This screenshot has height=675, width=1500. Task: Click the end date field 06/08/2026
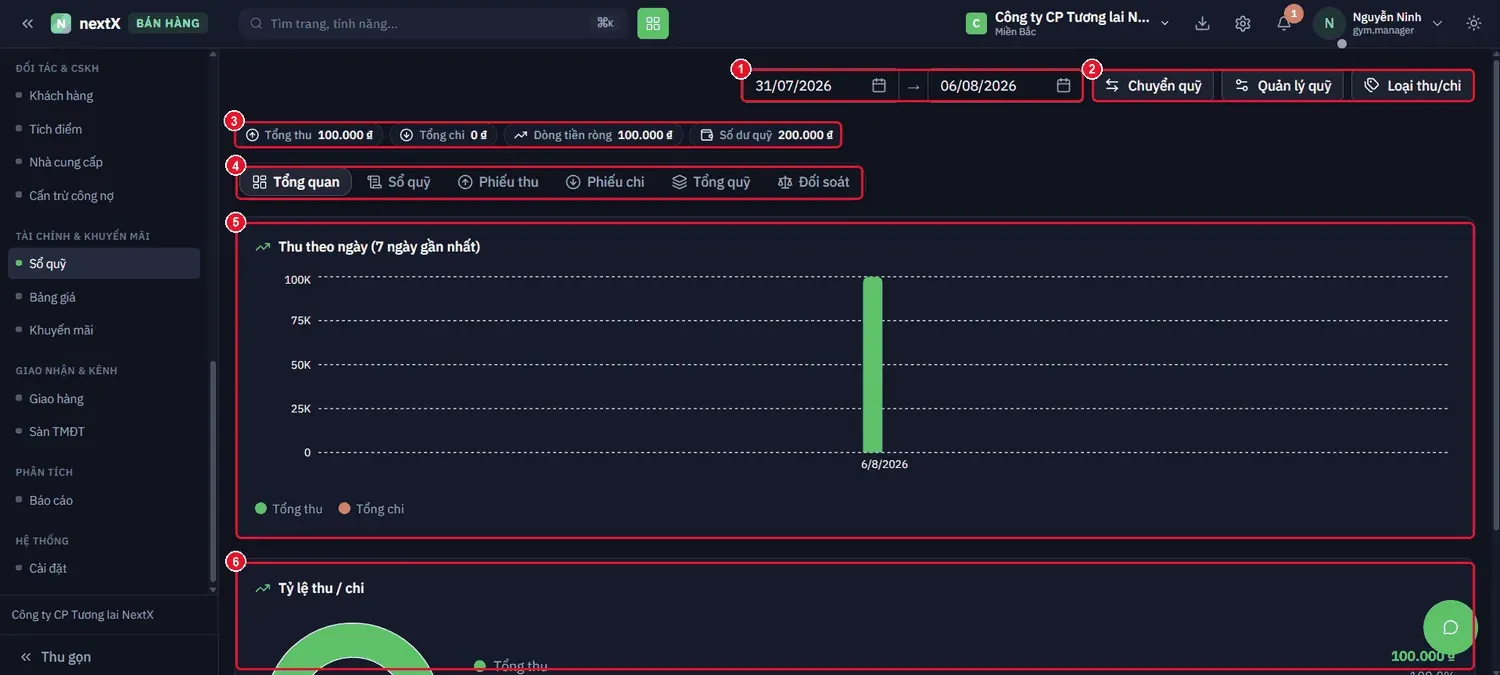(1004, 86)
